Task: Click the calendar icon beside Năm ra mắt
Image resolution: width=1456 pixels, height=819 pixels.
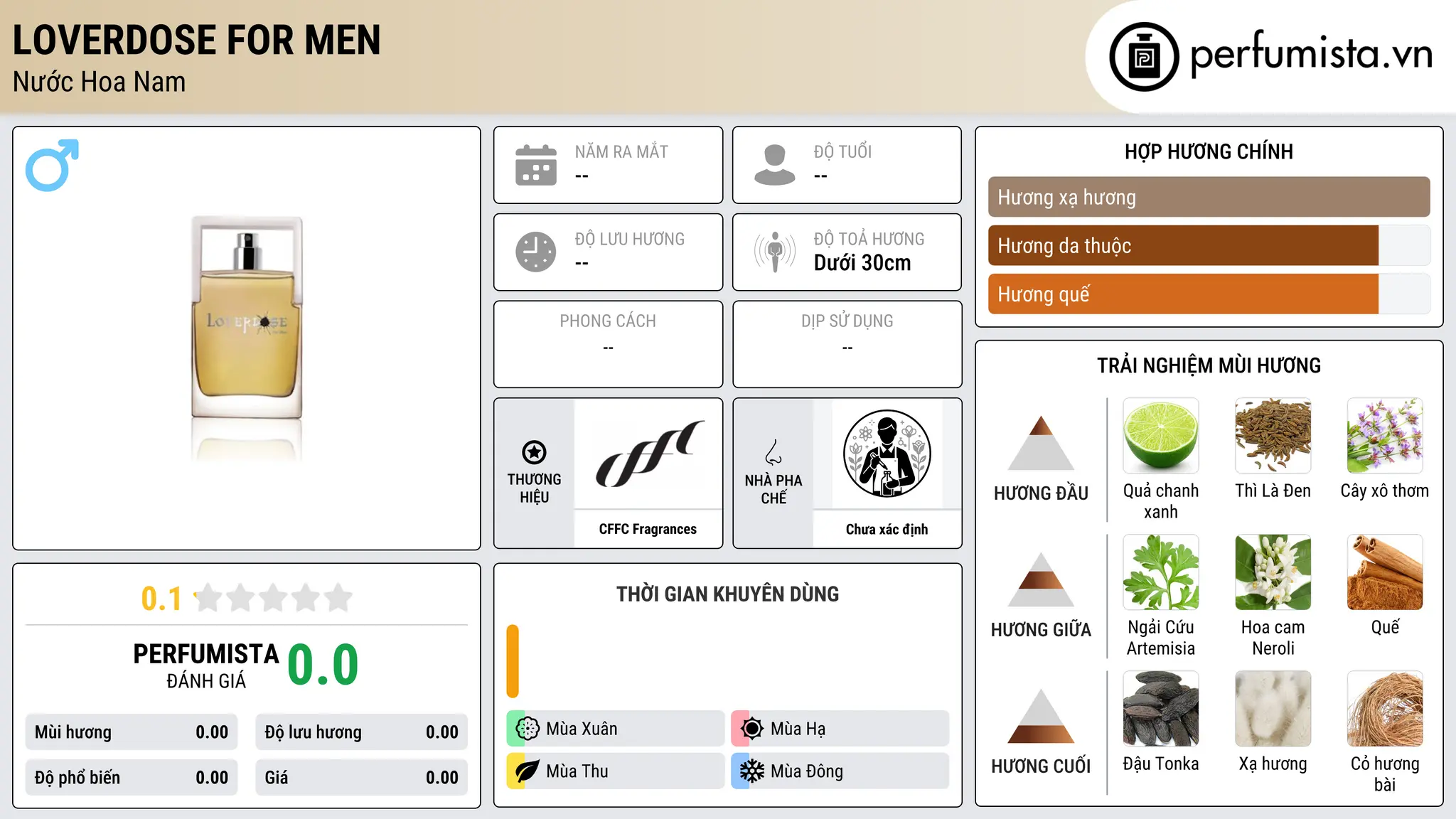Action: (x=536, y=165)
